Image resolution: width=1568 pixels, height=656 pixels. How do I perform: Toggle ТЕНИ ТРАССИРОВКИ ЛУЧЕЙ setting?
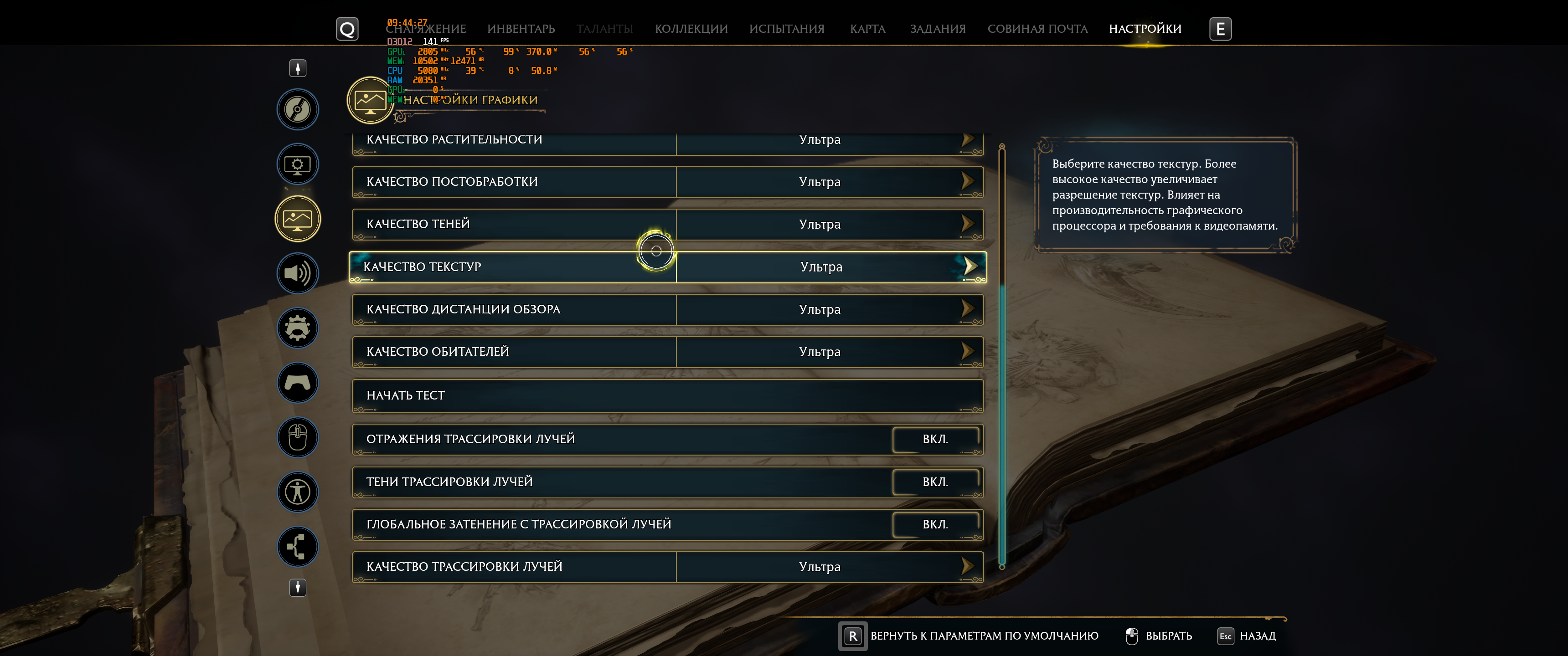point(935,482)
